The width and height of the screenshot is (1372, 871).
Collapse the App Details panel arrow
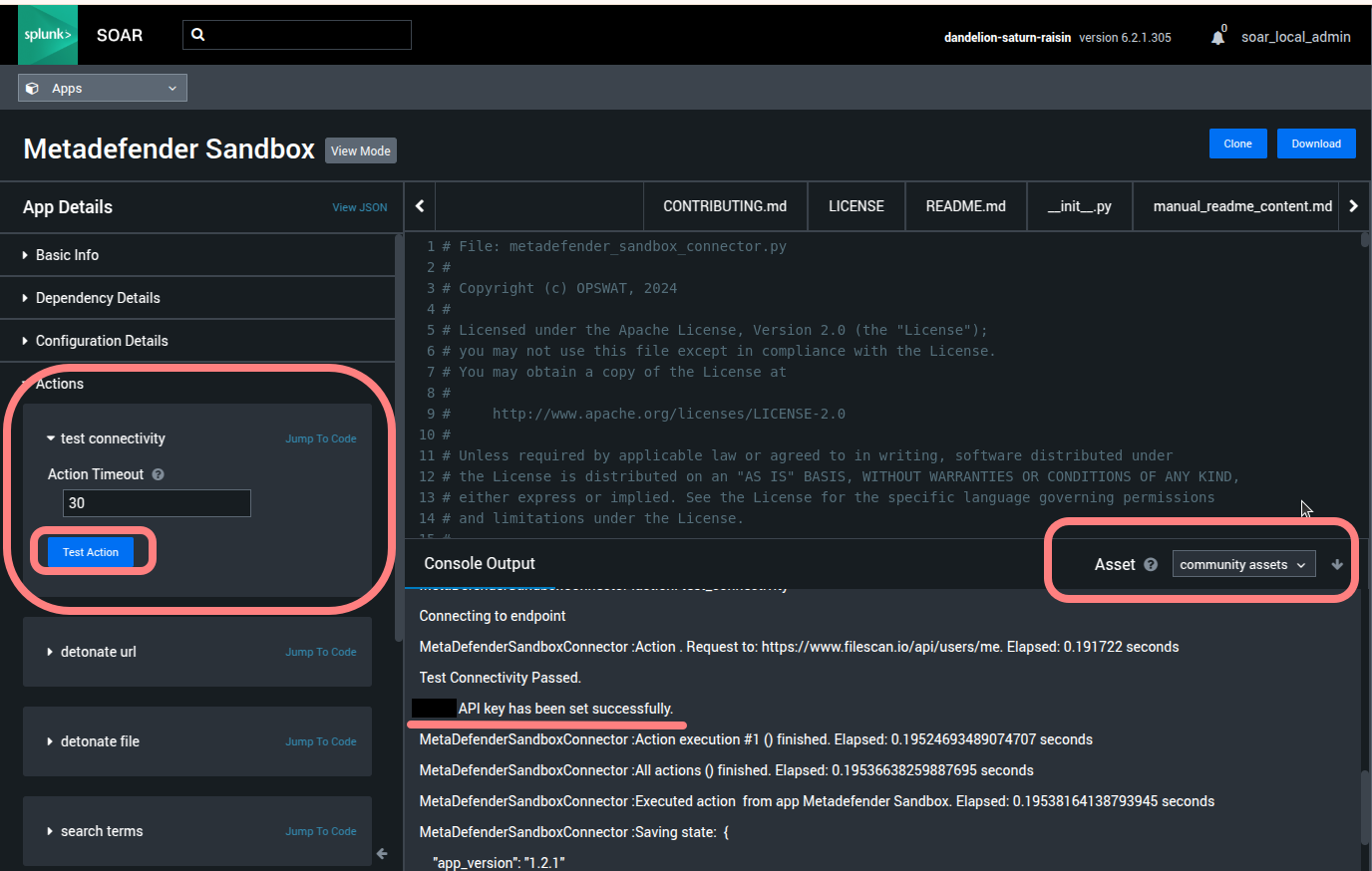[x=382, y=853]
